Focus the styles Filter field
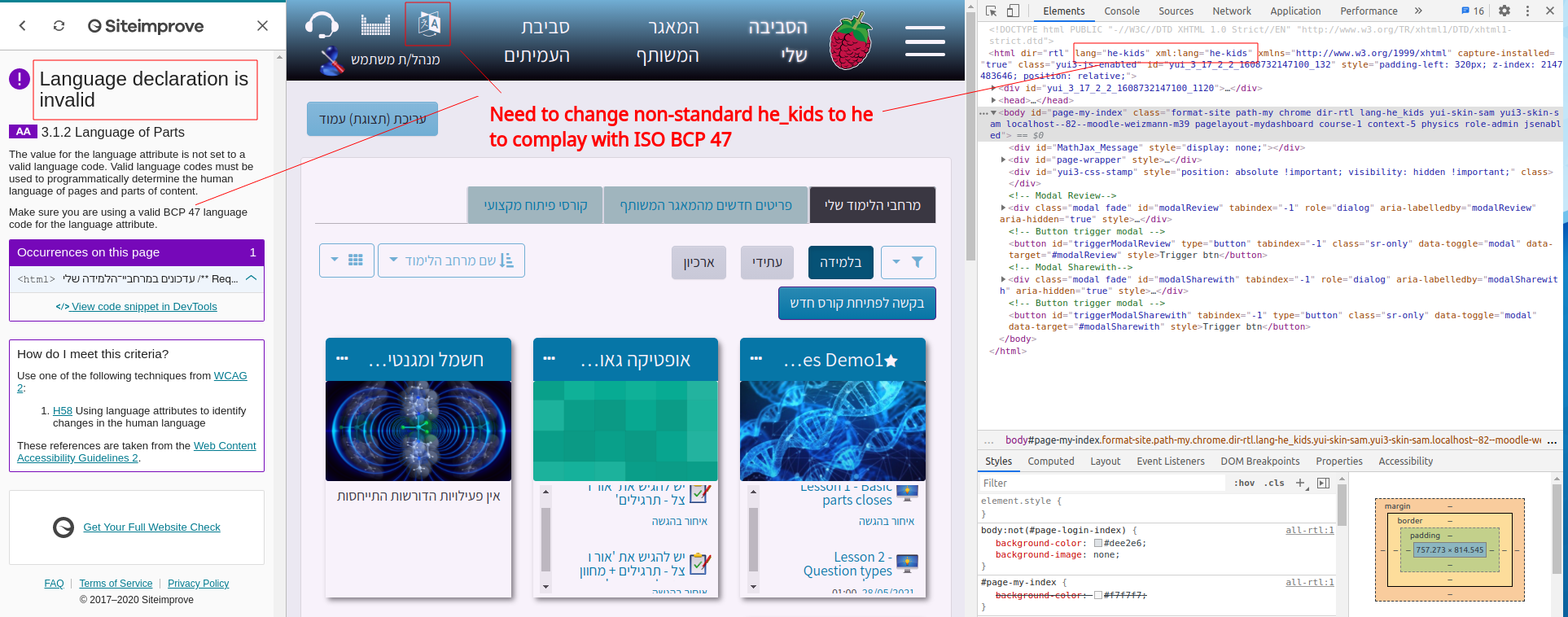 point(1102,483)
